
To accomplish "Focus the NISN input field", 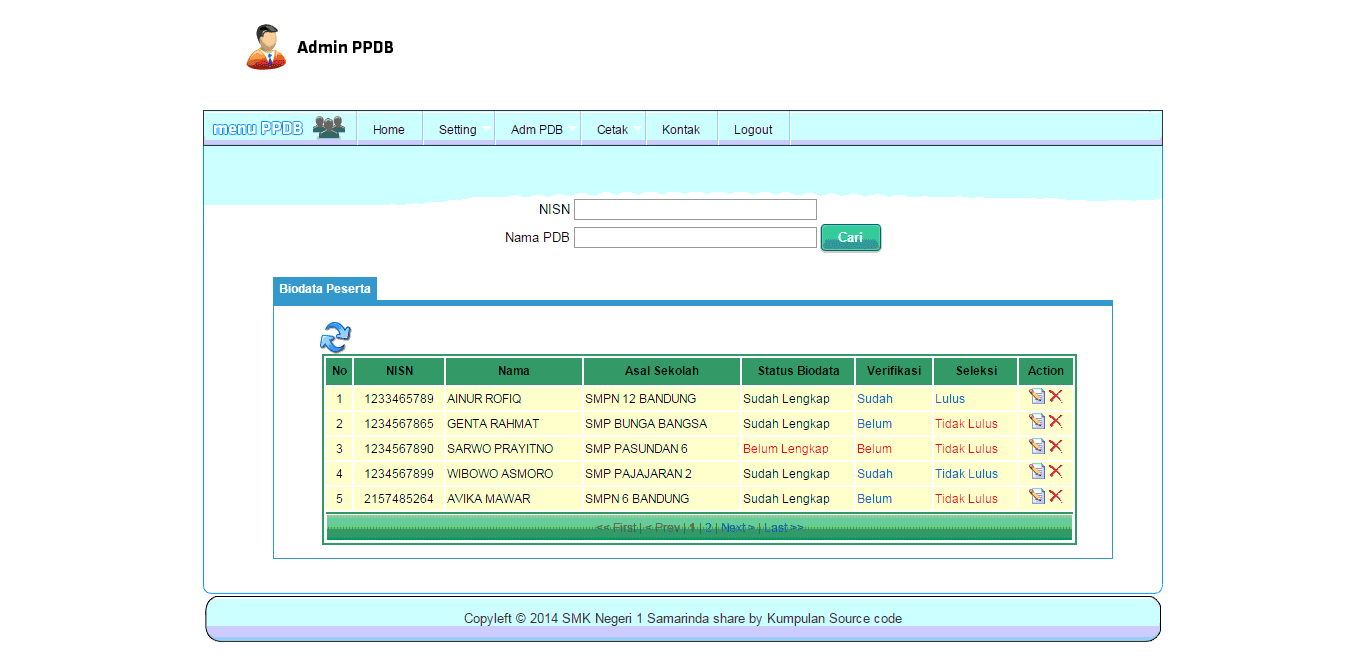I will (x=695, y=209).
